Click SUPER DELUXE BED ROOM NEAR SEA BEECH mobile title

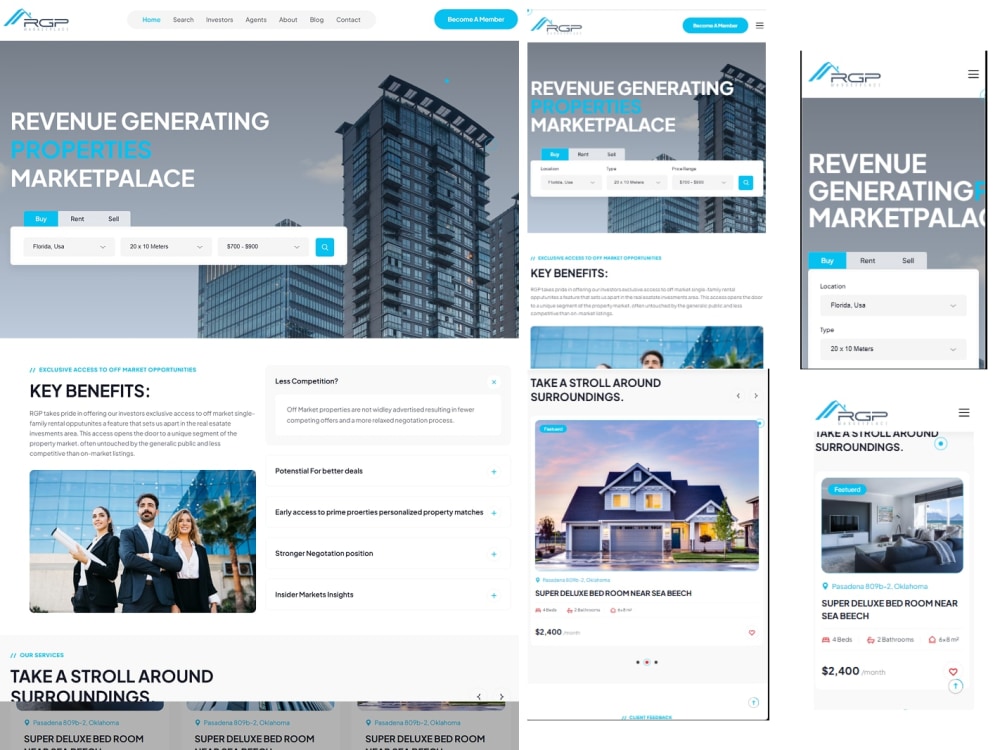[890, 610]
